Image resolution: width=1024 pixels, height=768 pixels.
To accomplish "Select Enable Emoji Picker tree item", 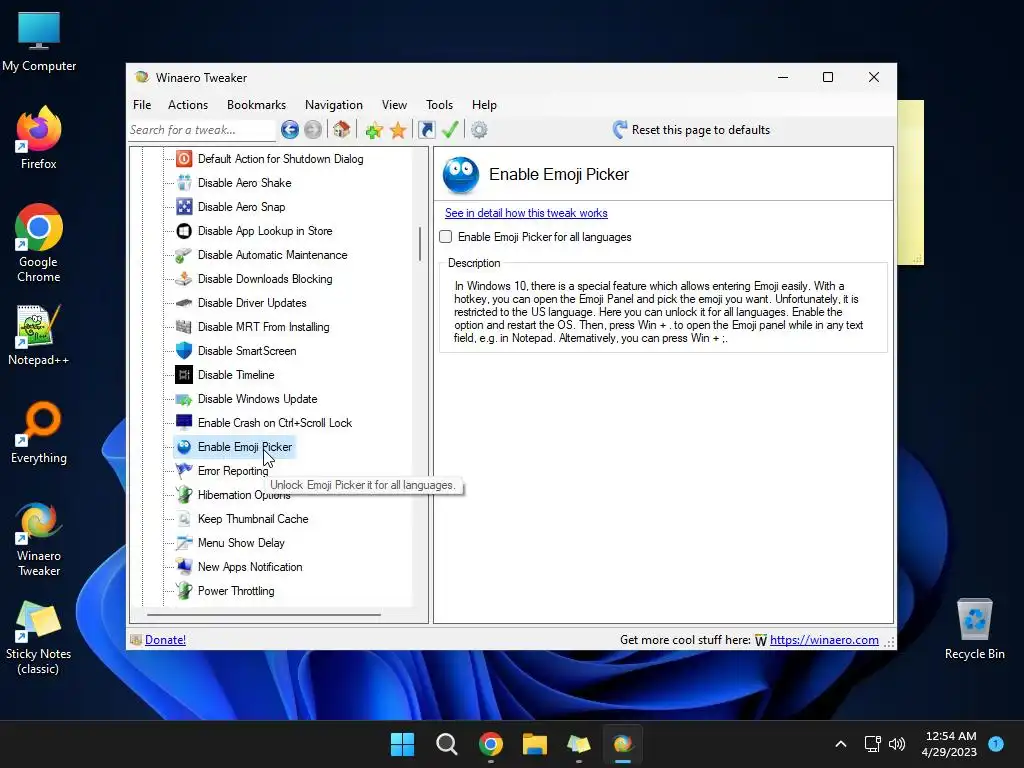I will [x=244, y=447].
